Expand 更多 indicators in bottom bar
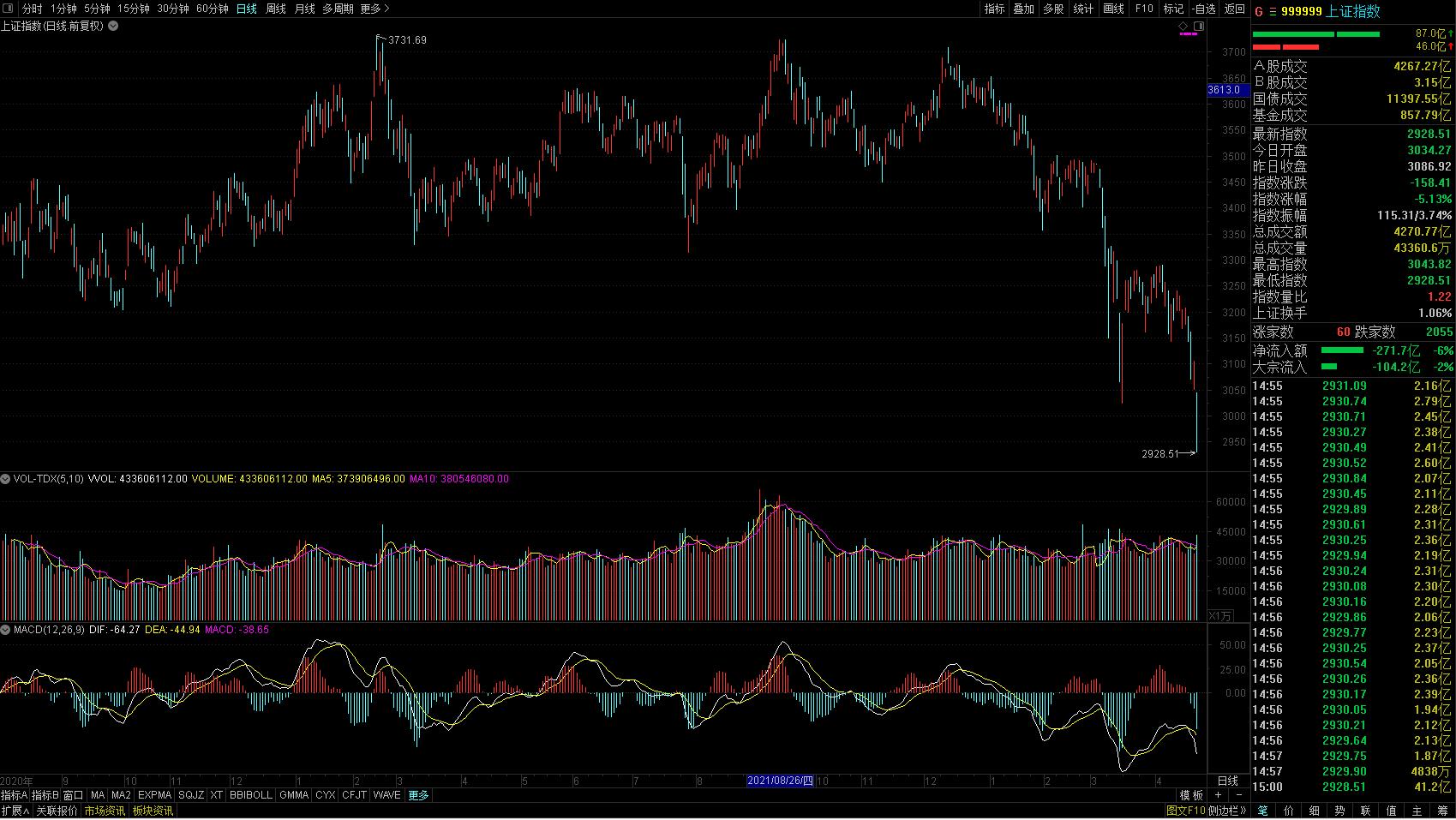 point(418,795)
